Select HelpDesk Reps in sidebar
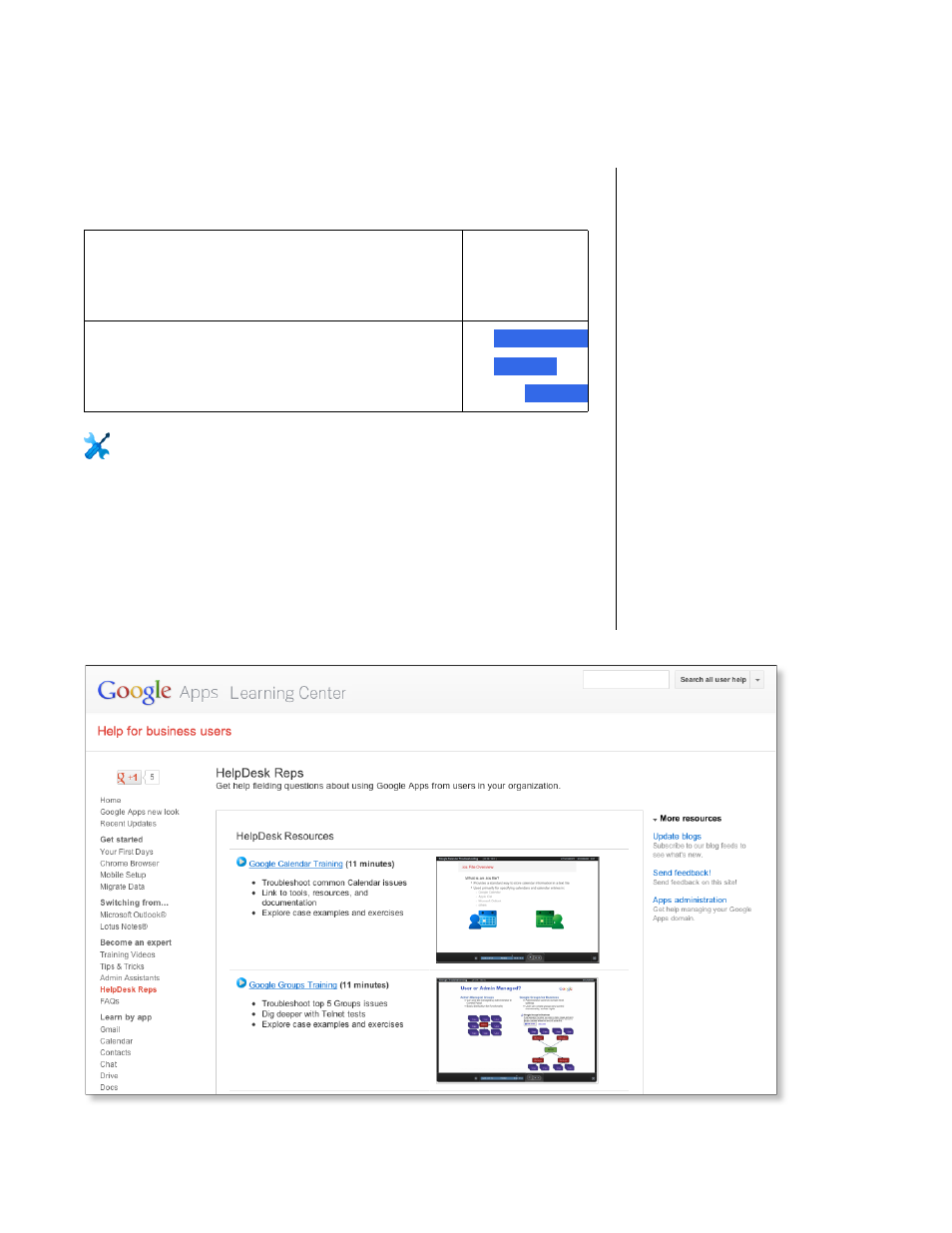This screenshot has width=952, height=1233. 128,989
